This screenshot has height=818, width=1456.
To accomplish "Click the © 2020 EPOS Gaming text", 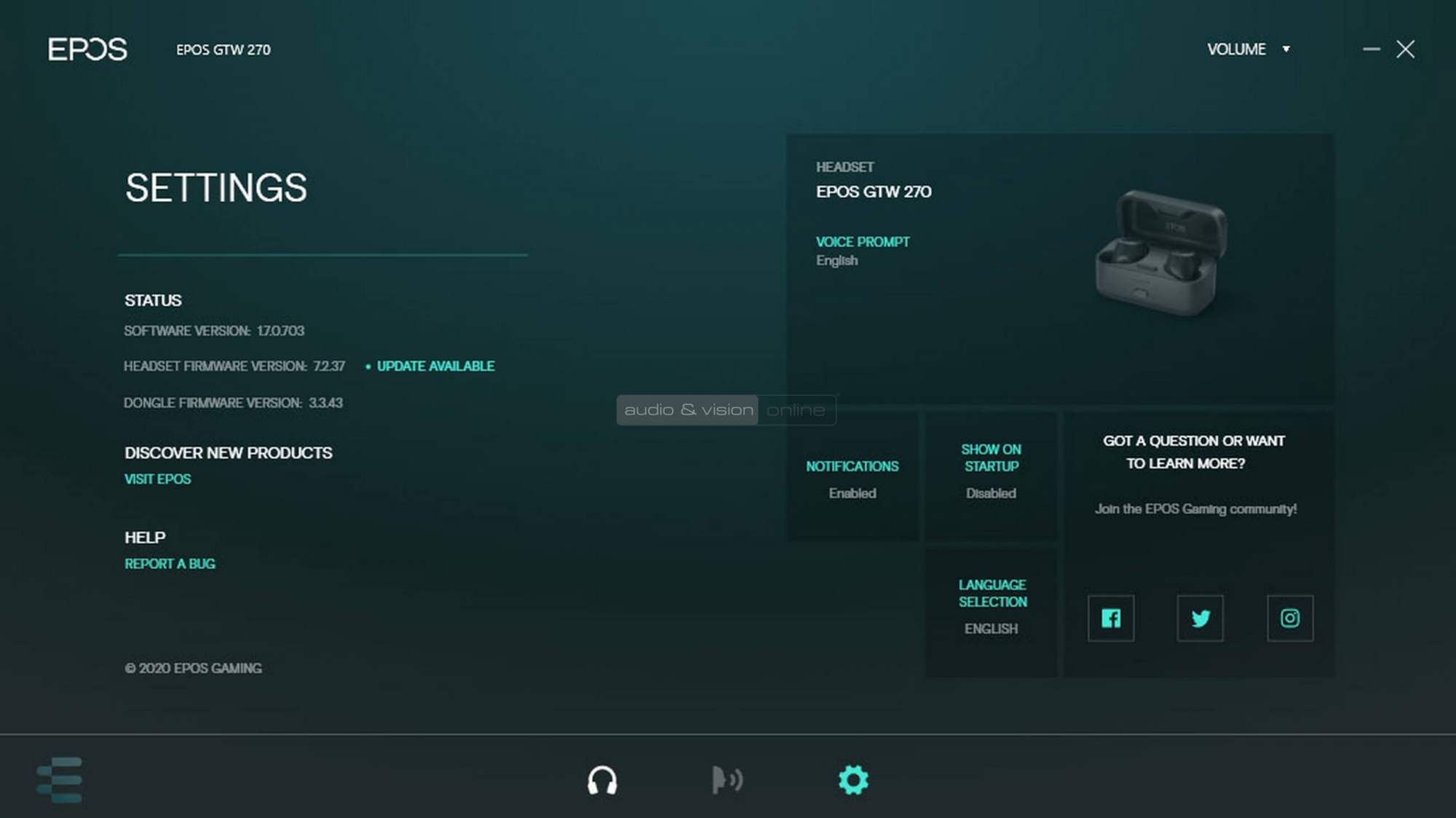I will pos(193,668).
